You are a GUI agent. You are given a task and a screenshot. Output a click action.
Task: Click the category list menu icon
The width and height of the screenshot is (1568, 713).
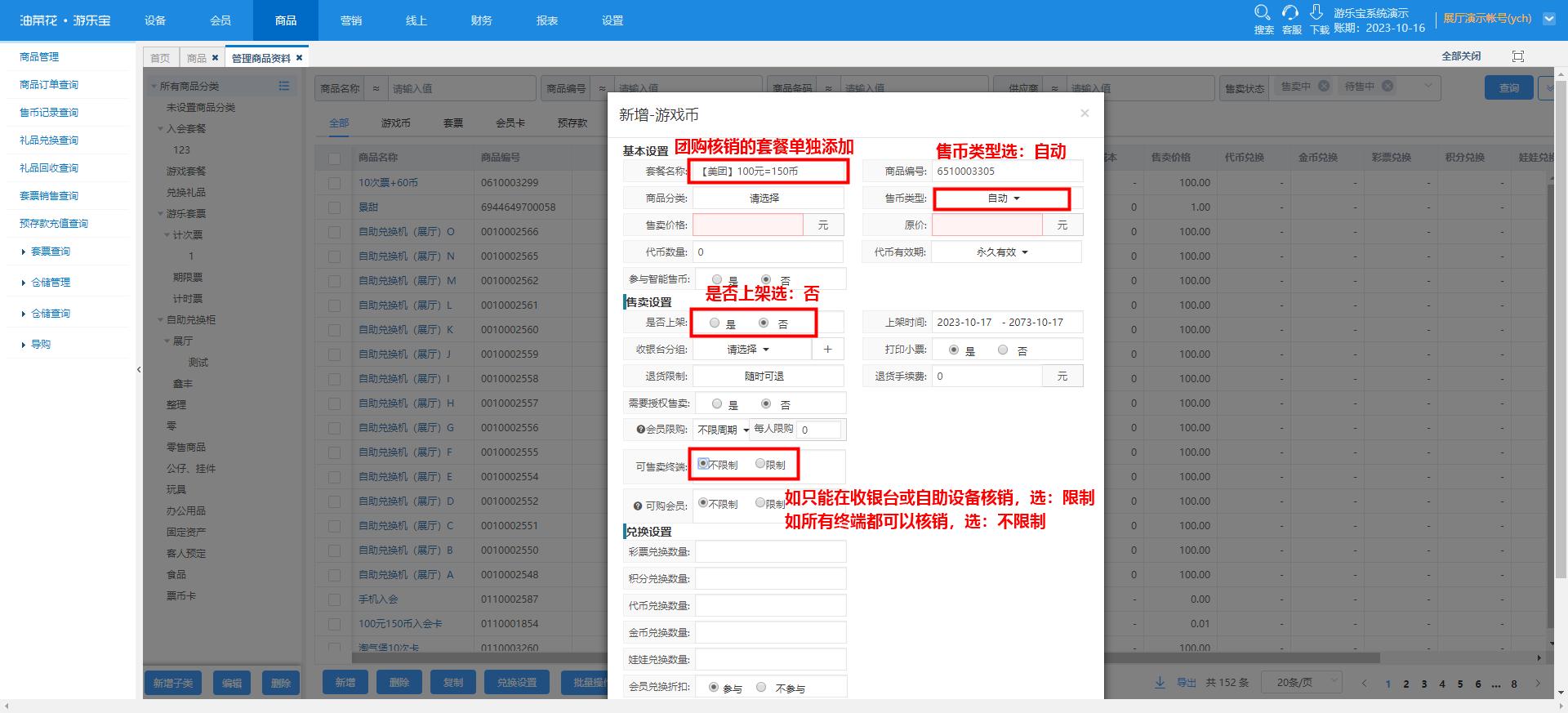click(x=284, y=86)
